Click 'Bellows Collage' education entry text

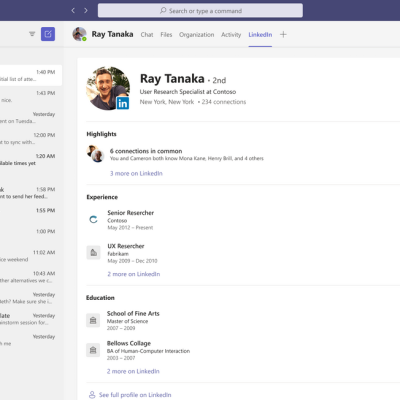(x=129, y=343)
